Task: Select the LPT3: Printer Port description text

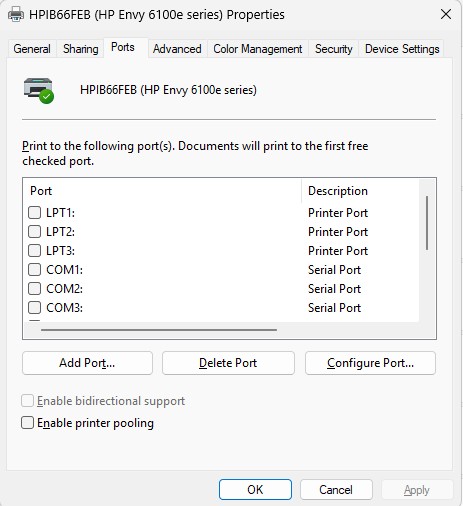Action: point(338,251)
